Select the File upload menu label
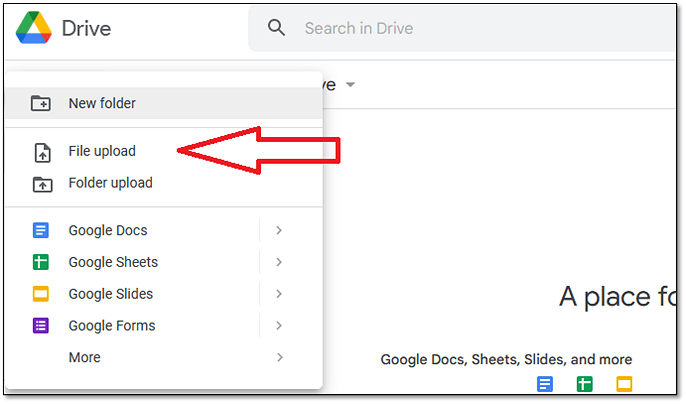This screenshot has height=404, width=686. (x=102, y=151)
